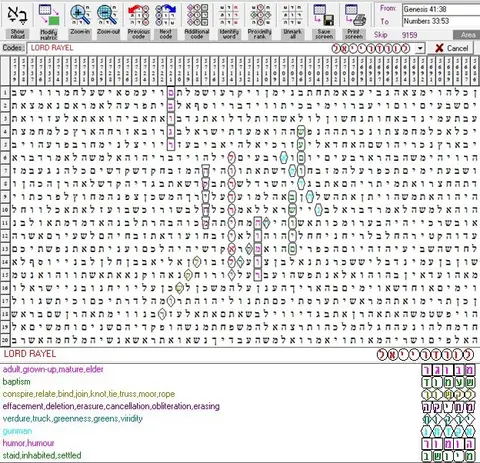The image size is (480, 463).
Task: Click the LORD RAYEL label below matrix
Action: tap(30, 354)
